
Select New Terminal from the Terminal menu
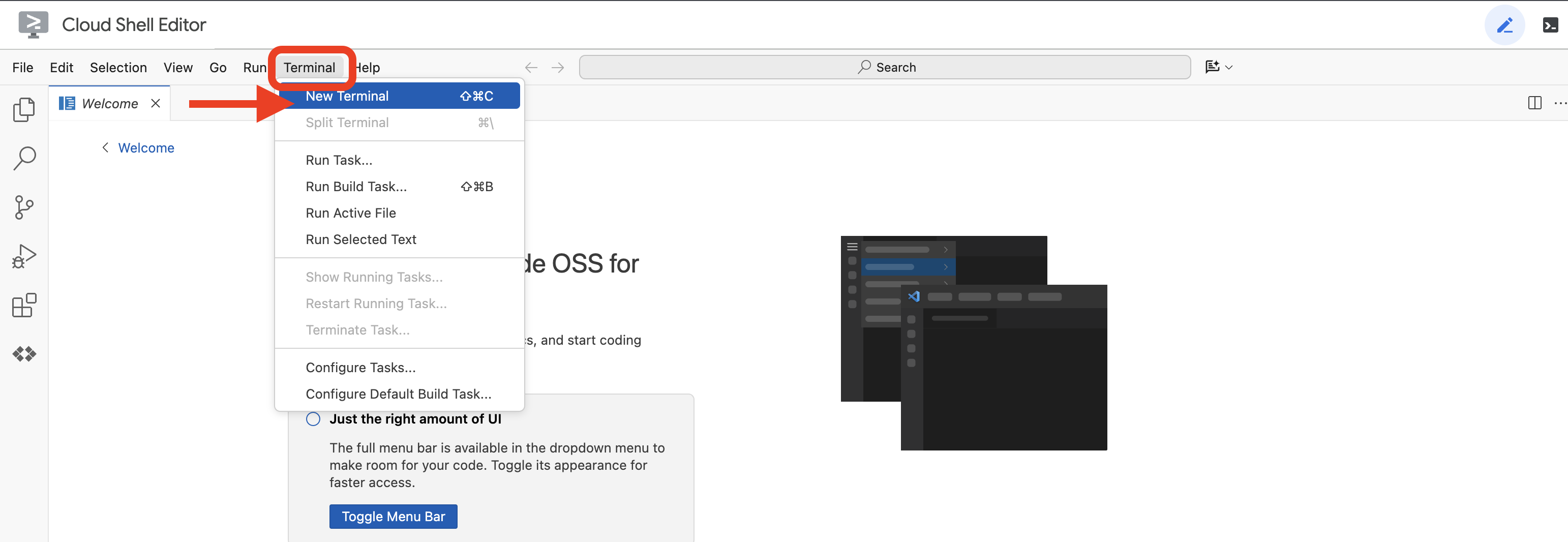click(x=347, y=96)
